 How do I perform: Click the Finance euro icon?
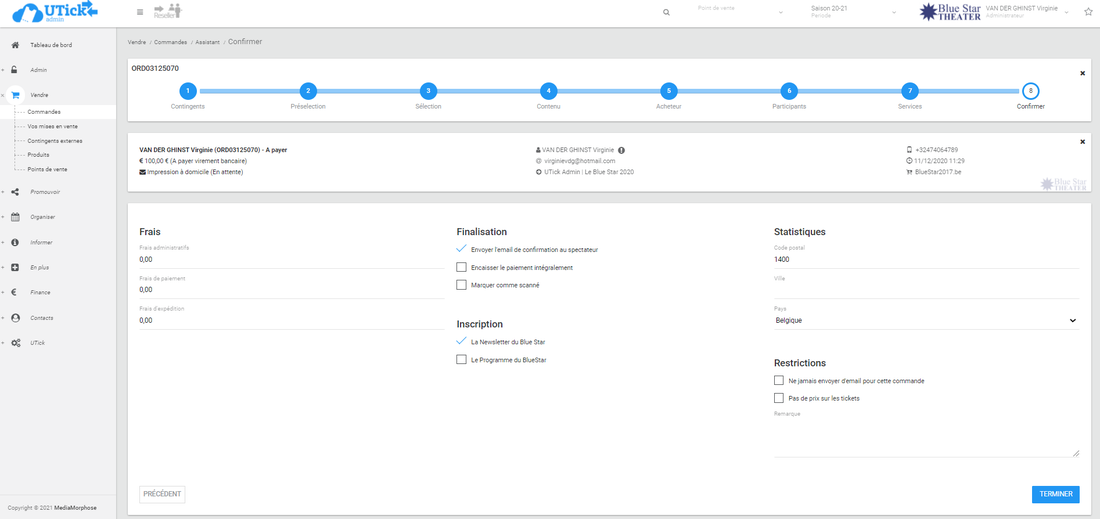(15, 292)
